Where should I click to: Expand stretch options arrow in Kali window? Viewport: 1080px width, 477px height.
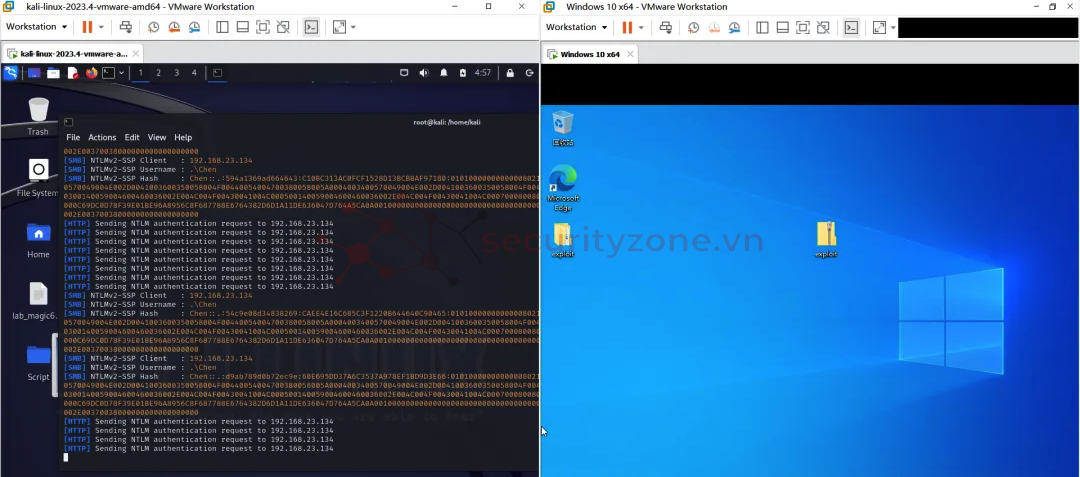coord(353,28)
